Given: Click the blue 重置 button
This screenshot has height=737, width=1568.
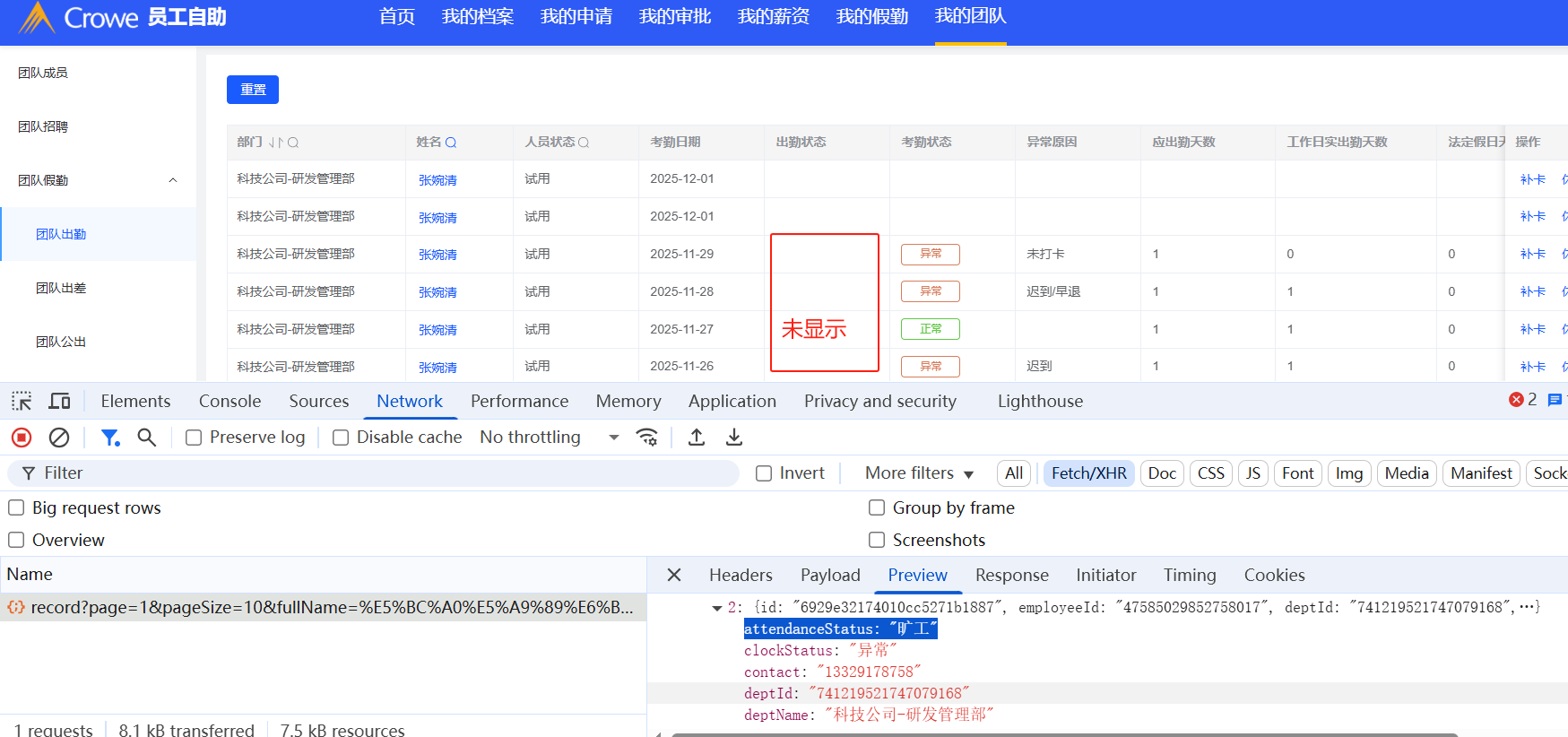Looking at the screenshot, I should click(x=253, y=90).
